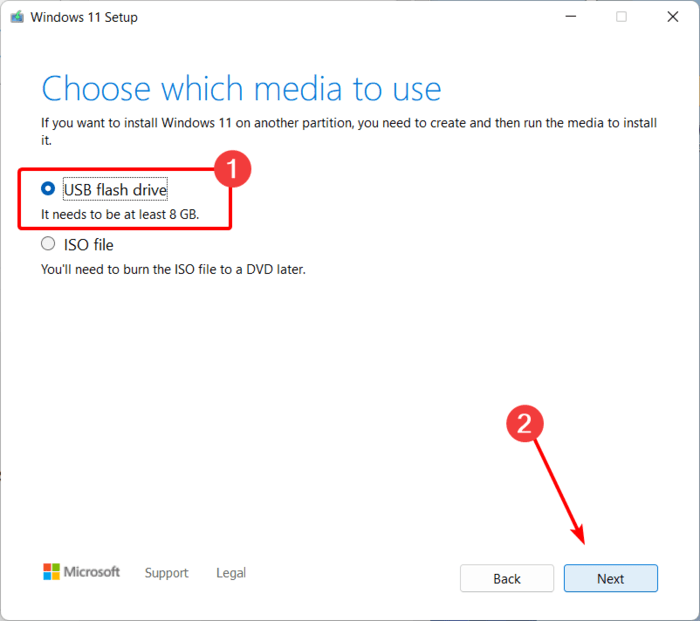The width and height of the screenshot is (700, 621).
Task: Minimize the Windows 11 Setup window
Action: [x=571, y=17]
